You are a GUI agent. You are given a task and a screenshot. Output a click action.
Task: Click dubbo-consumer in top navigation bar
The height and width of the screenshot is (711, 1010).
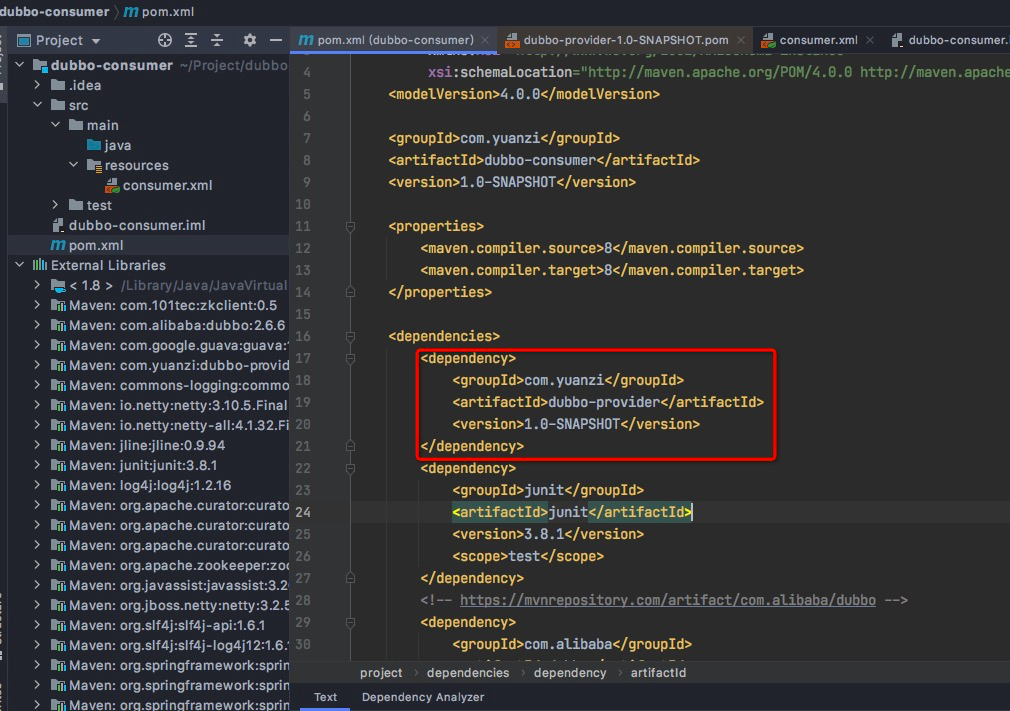55,12
